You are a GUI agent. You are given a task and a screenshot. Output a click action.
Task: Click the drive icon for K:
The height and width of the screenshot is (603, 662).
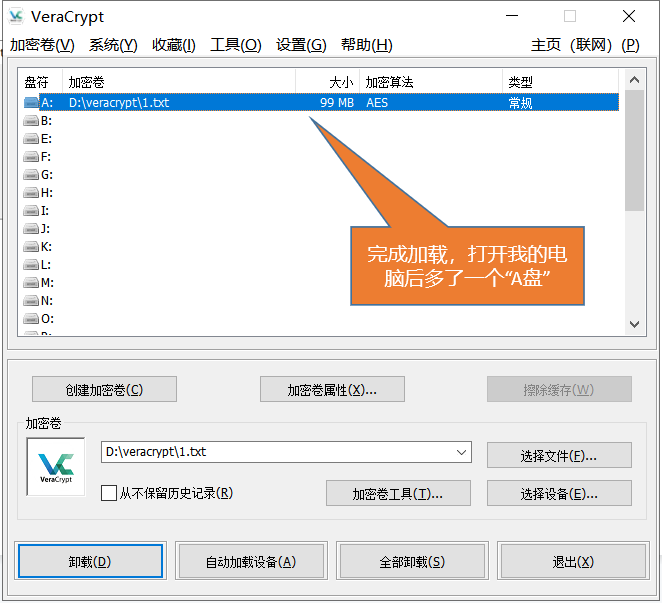31,247
